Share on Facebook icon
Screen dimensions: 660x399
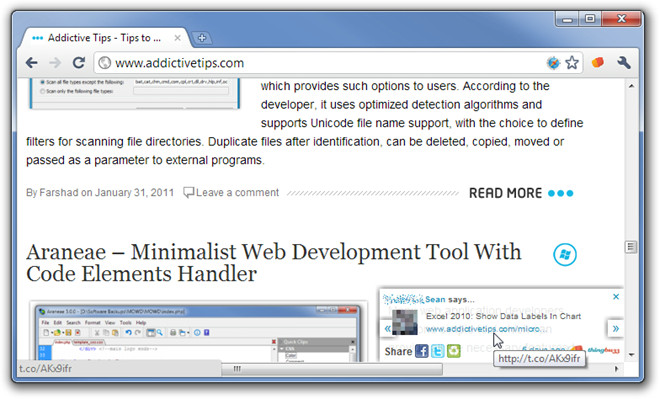click(422, 351)
